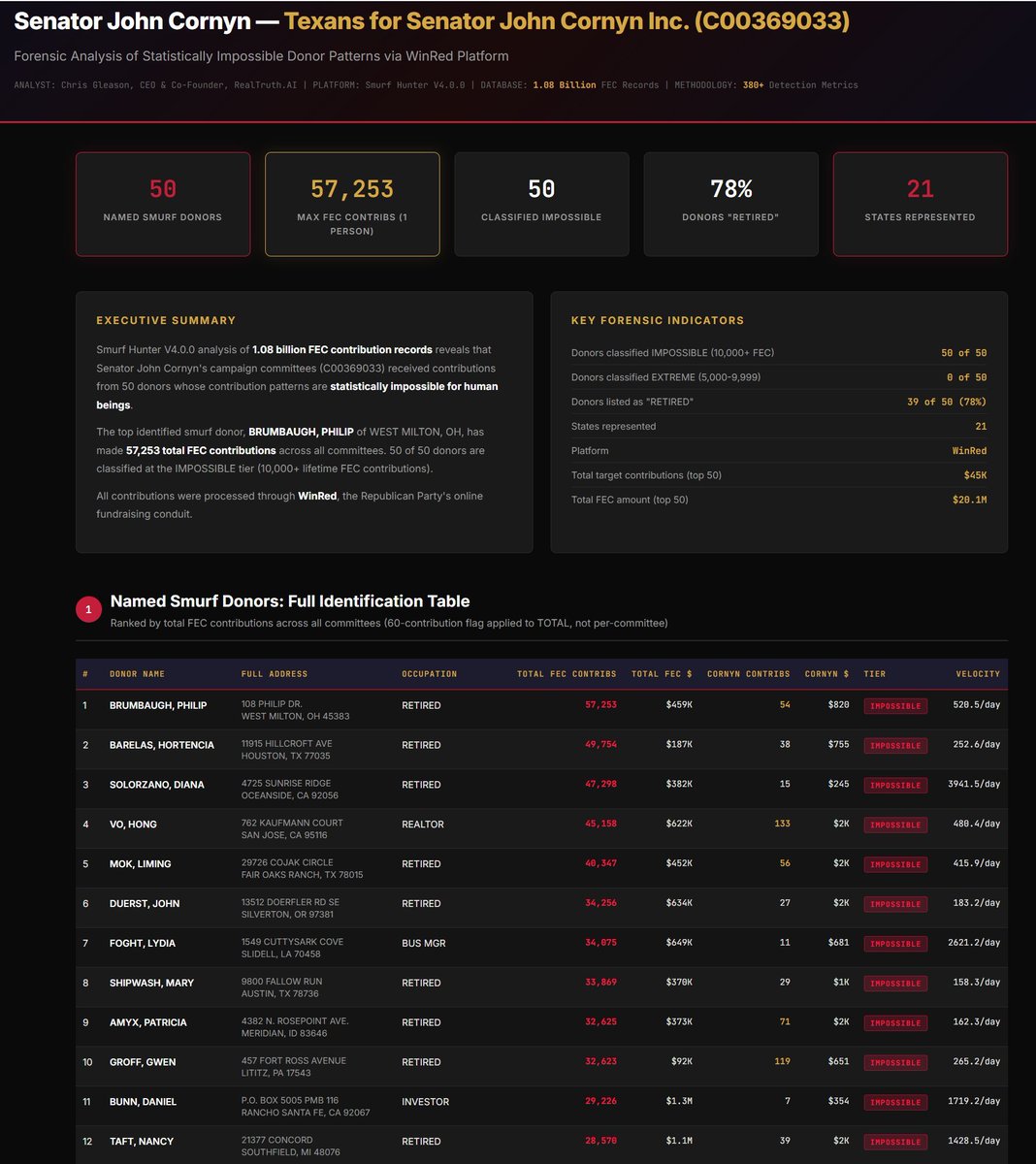Click the $45K total target contributions value

pyautogui.click(x=975, y=475)
